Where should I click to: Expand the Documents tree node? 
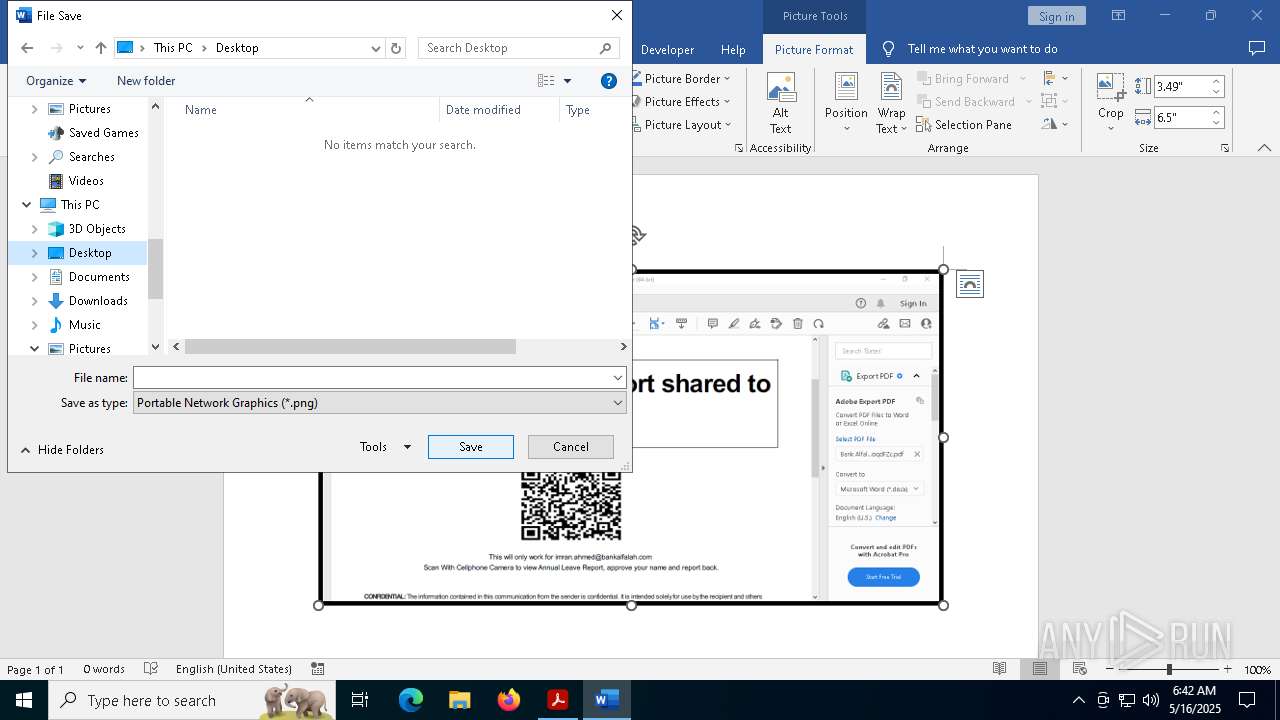click(x=35, y=277)
